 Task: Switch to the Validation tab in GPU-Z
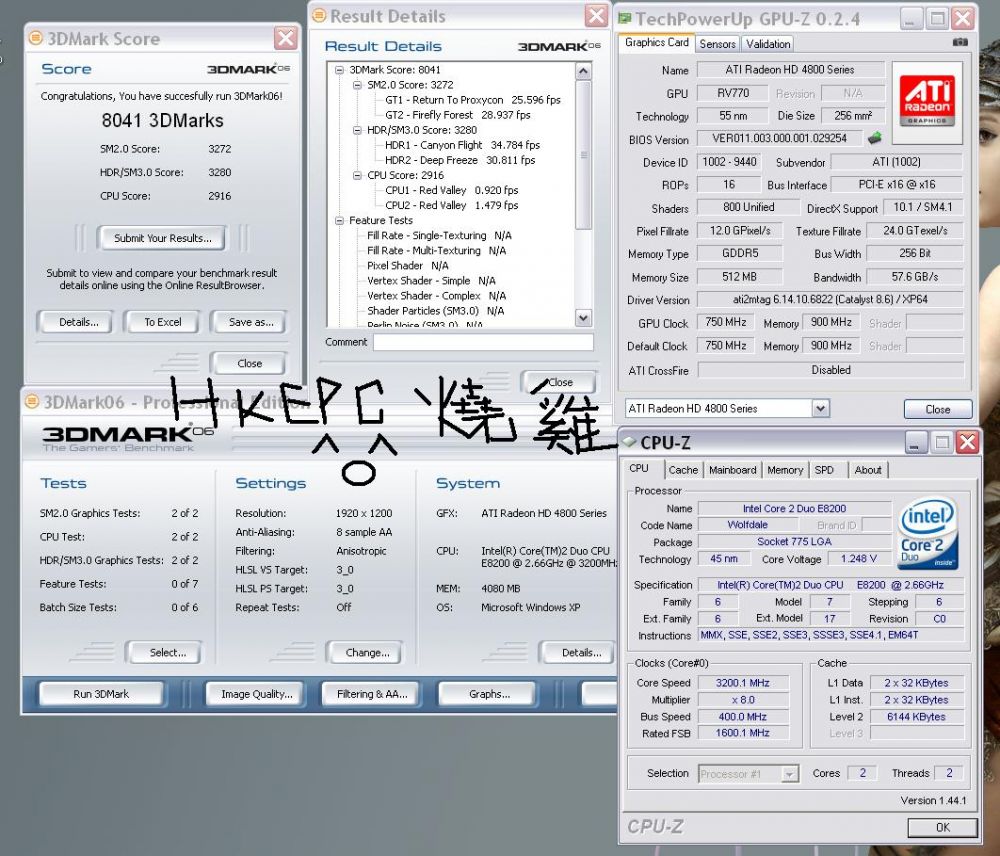coord(768,44)
